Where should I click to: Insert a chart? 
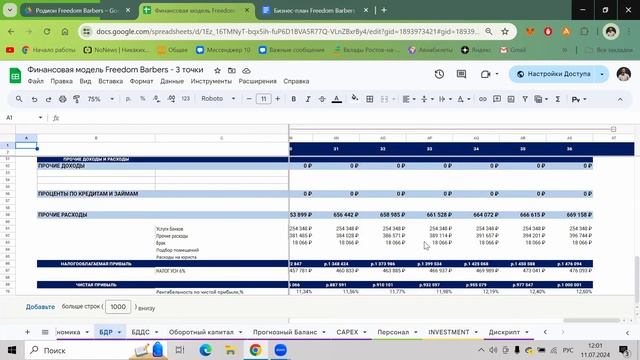click(x=511, y=99)
